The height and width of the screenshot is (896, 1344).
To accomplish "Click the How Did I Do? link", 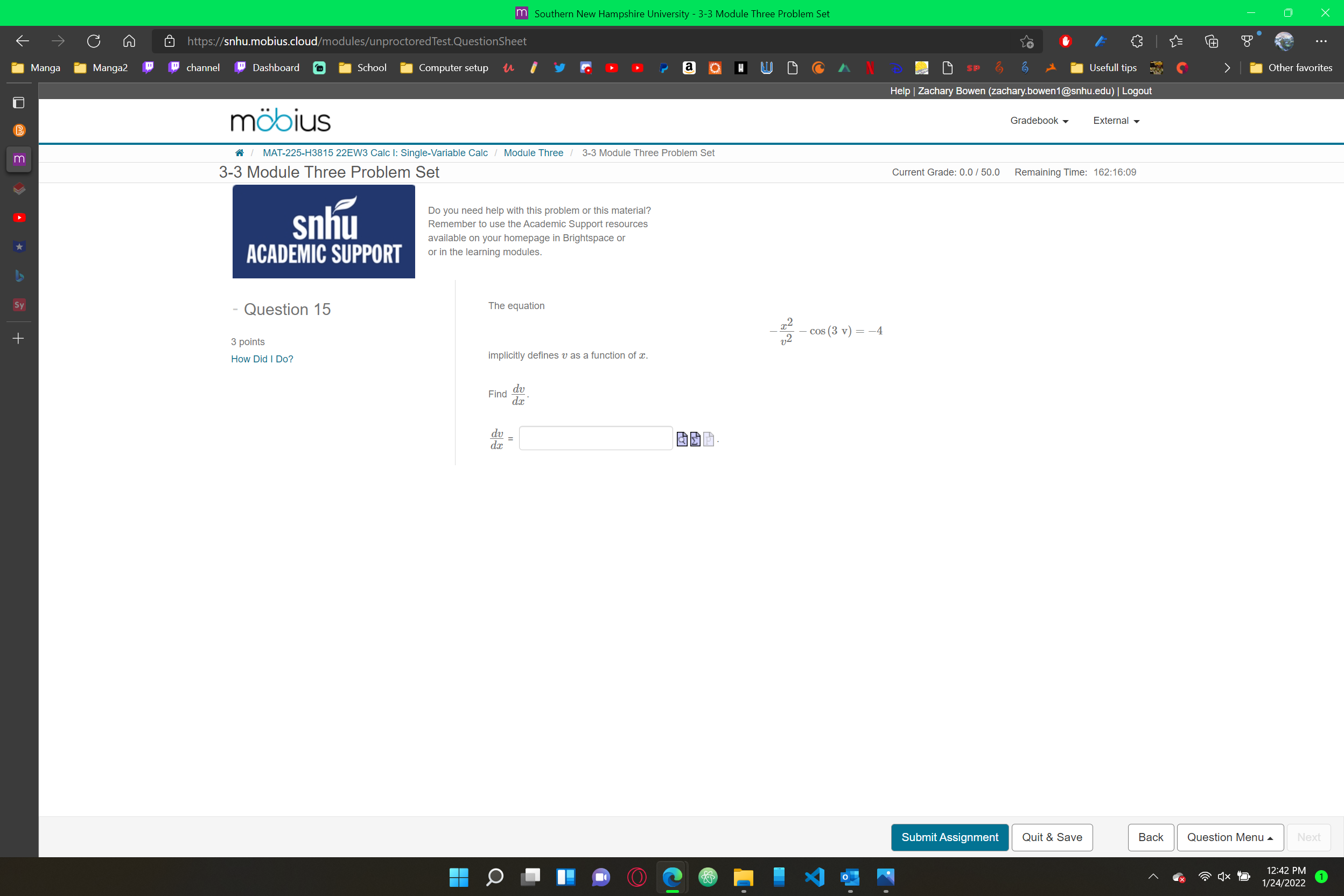I will coord(262,359).
